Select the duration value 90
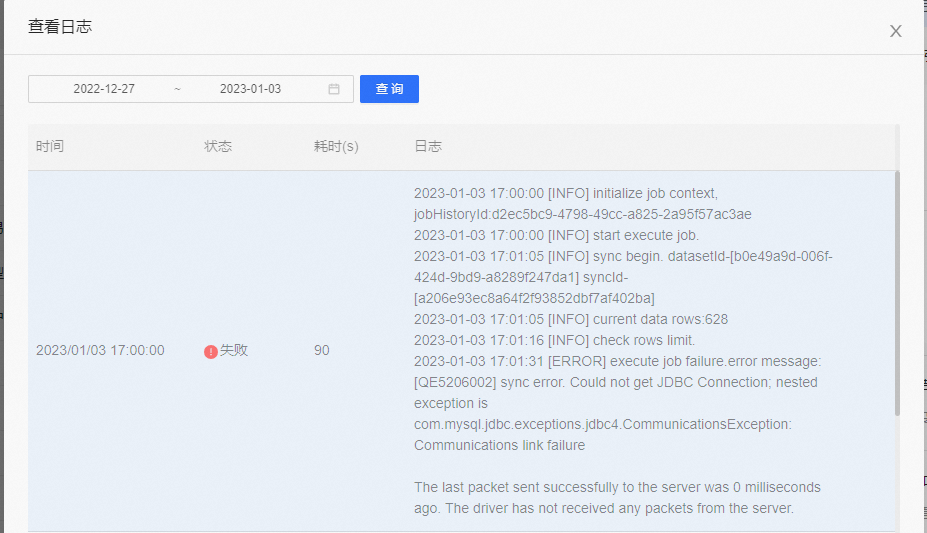This screenshot has height=533, width=927. point(321,351)
